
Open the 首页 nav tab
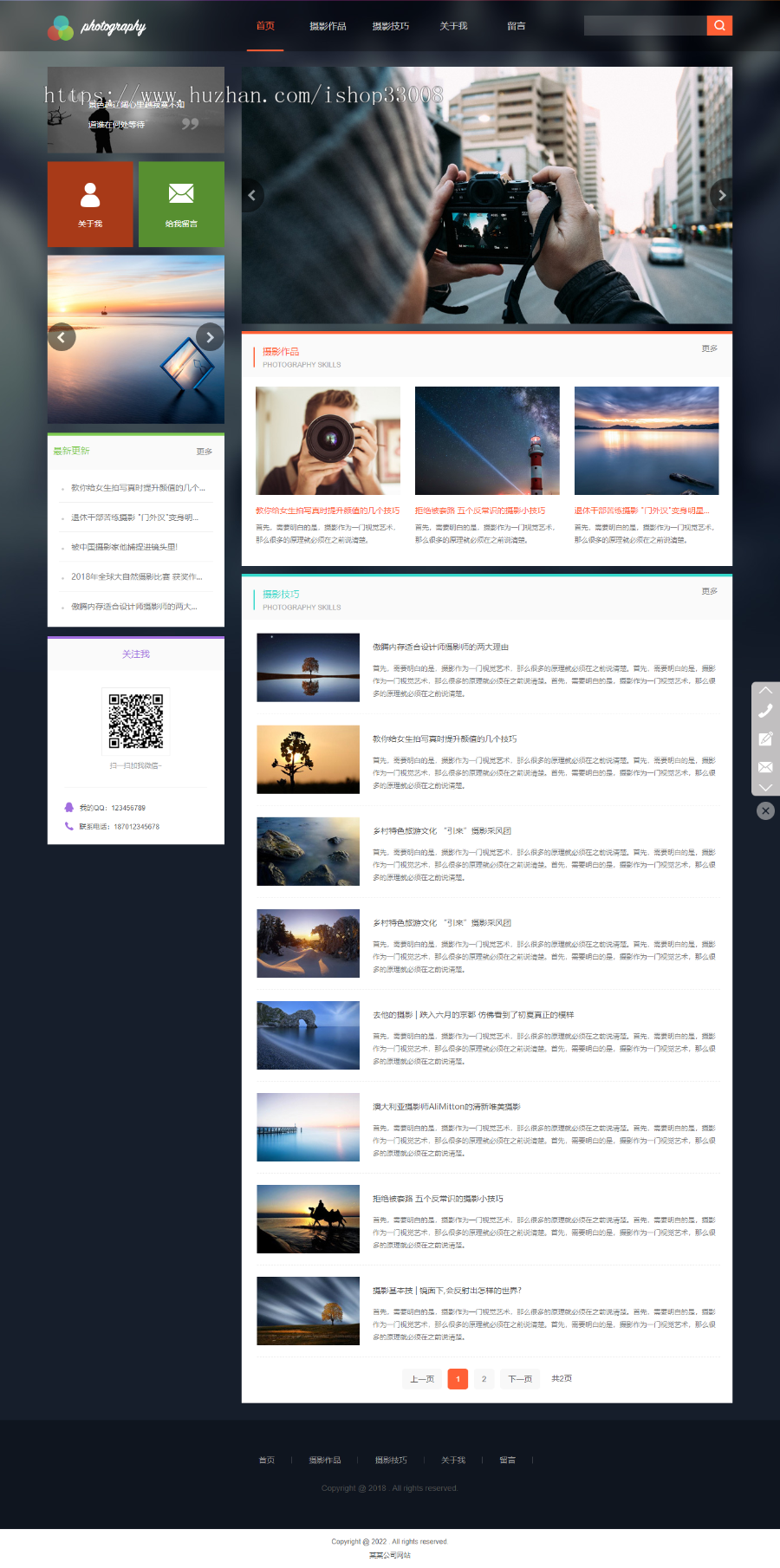(265, 26)
